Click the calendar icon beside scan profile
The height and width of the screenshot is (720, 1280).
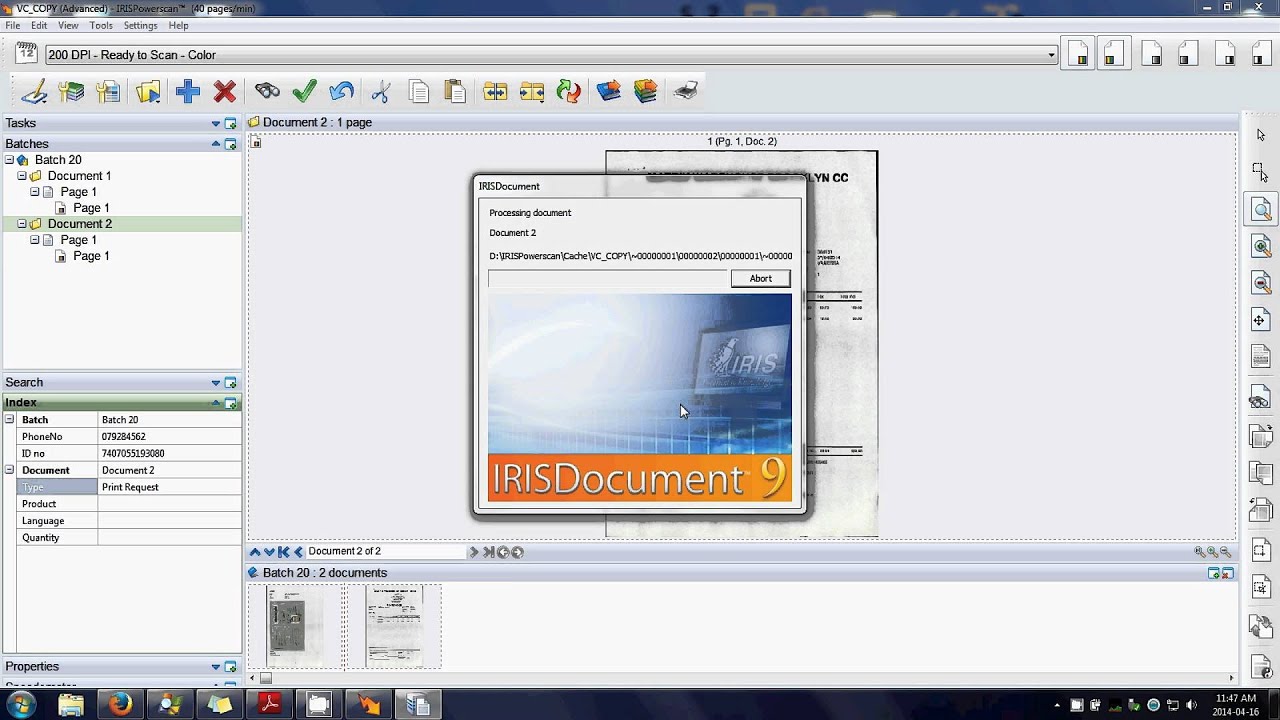tap(27, 54)
